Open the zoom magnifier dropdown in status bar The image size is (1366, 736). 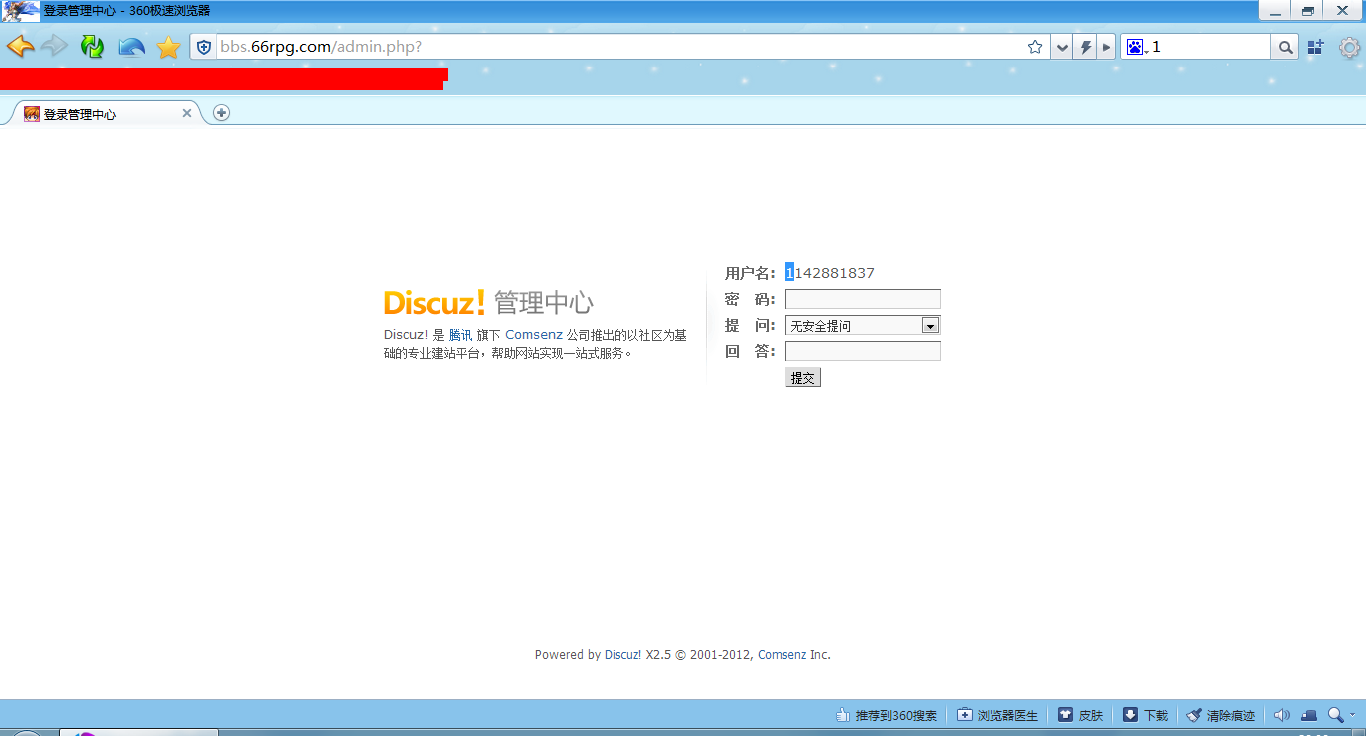click(1341, 715)
